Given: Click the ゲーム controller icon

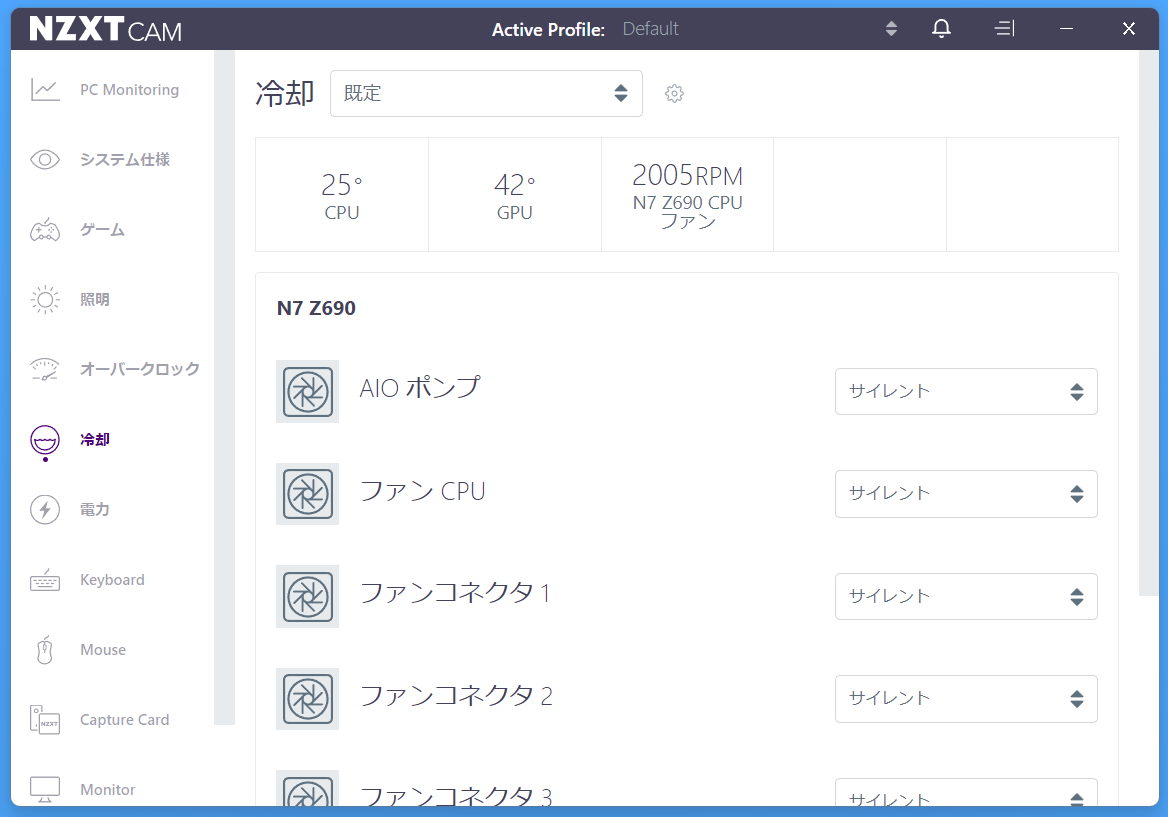Looking at the screenshot, I should (45, 229).
